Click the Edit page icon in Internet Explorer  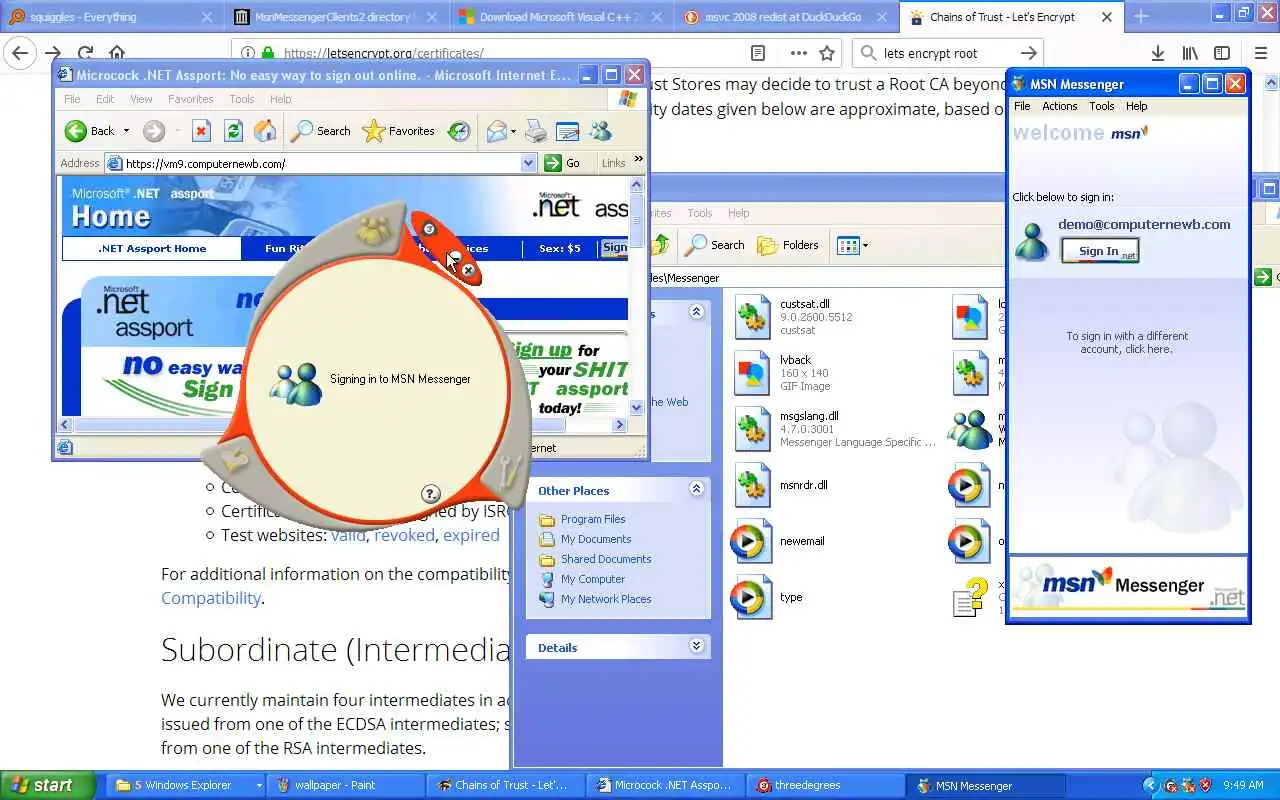tap(568, 131)
